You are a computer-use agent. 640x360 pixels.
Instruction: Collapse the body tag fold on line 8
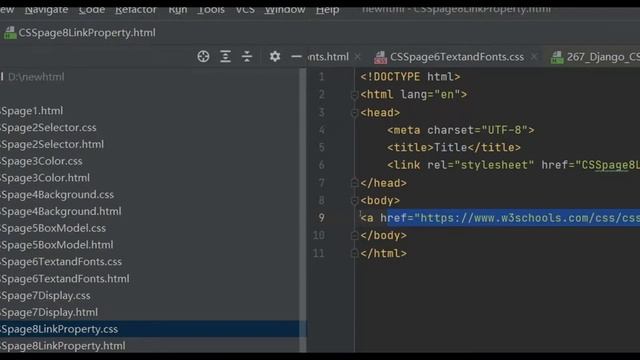coord(354,201)
